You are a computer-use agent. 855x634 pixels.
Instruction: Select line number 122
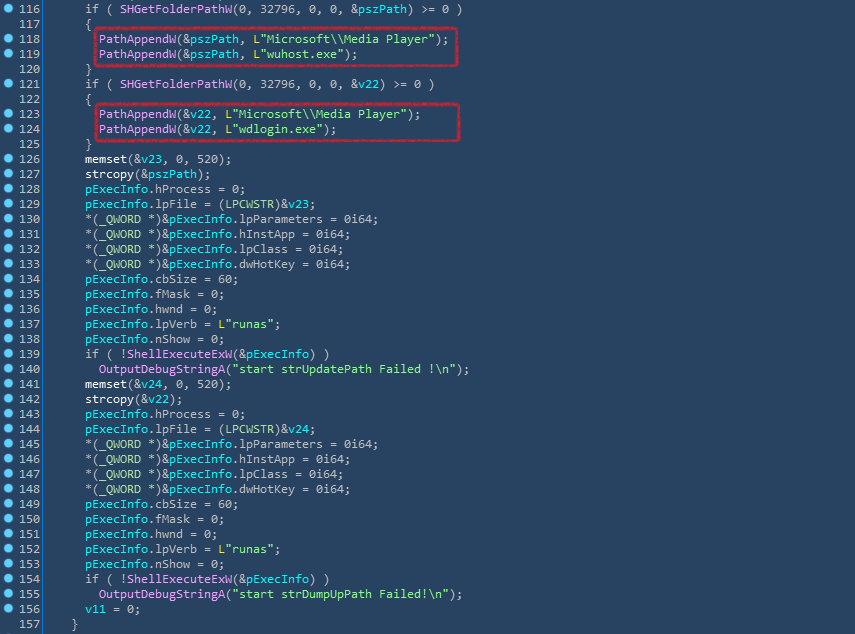tap(29, 99)
